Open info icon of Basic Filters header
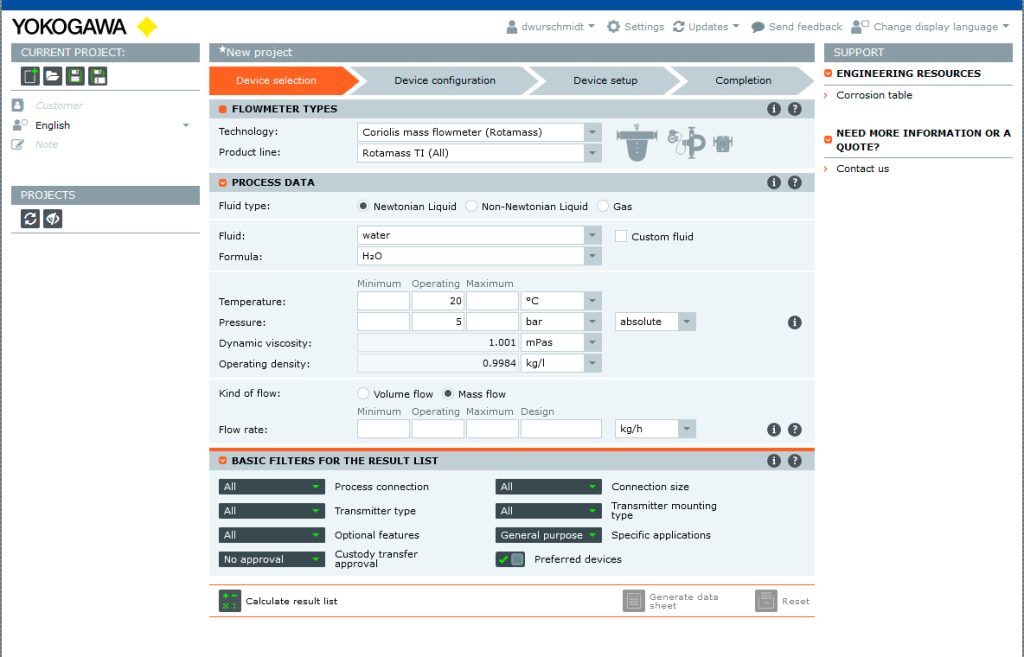1024x657 pixels. (x=774, y=460)
